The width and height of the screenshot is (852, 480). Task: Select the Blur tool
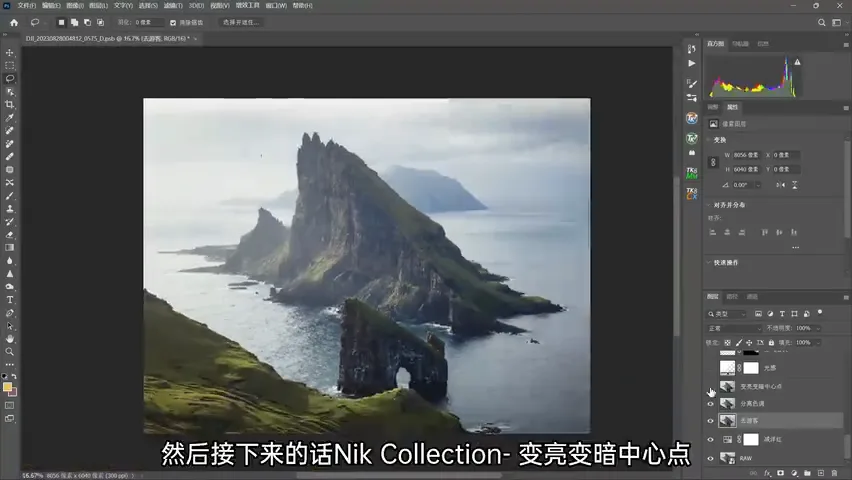point(10,261)
